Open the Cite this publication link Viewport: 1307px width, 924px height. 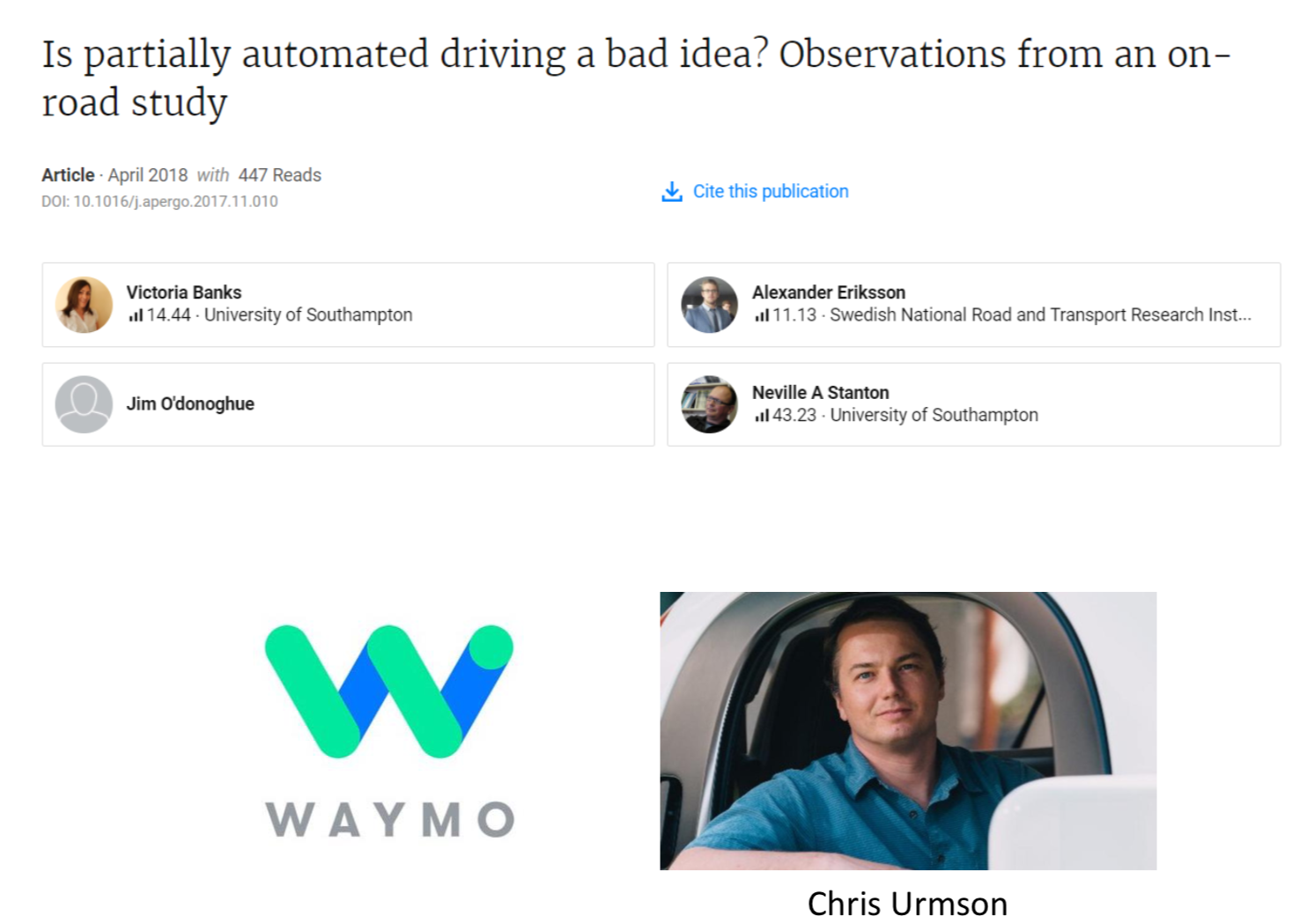(x=771, y=191)
